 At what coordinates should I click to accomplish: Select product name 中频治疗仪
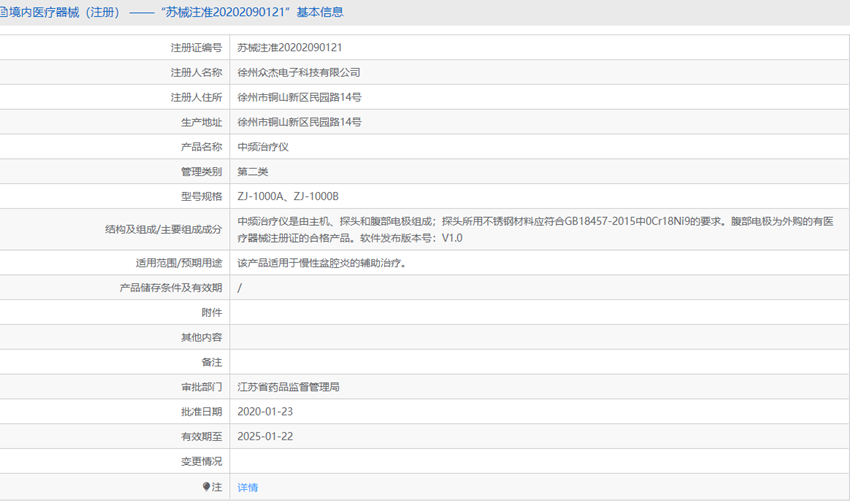pos(263,147)
